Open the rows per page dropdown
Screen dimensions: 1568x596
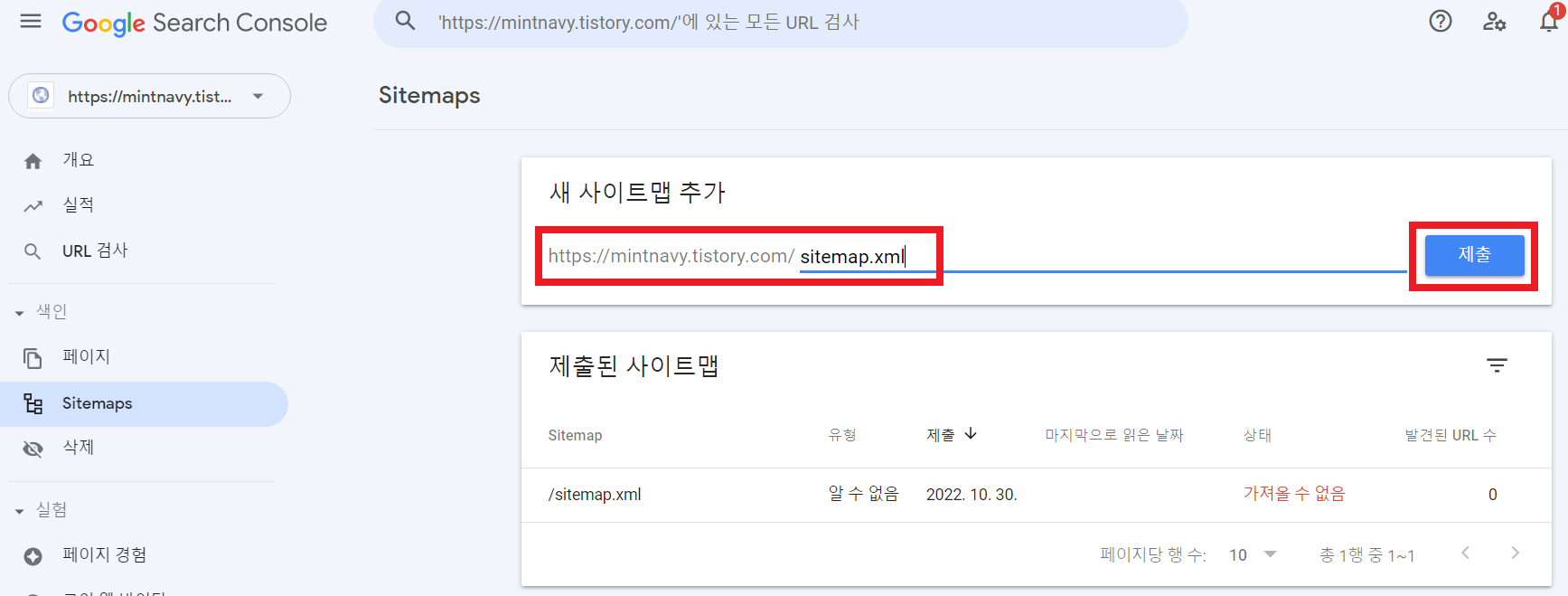click(x=1253, y=554)
